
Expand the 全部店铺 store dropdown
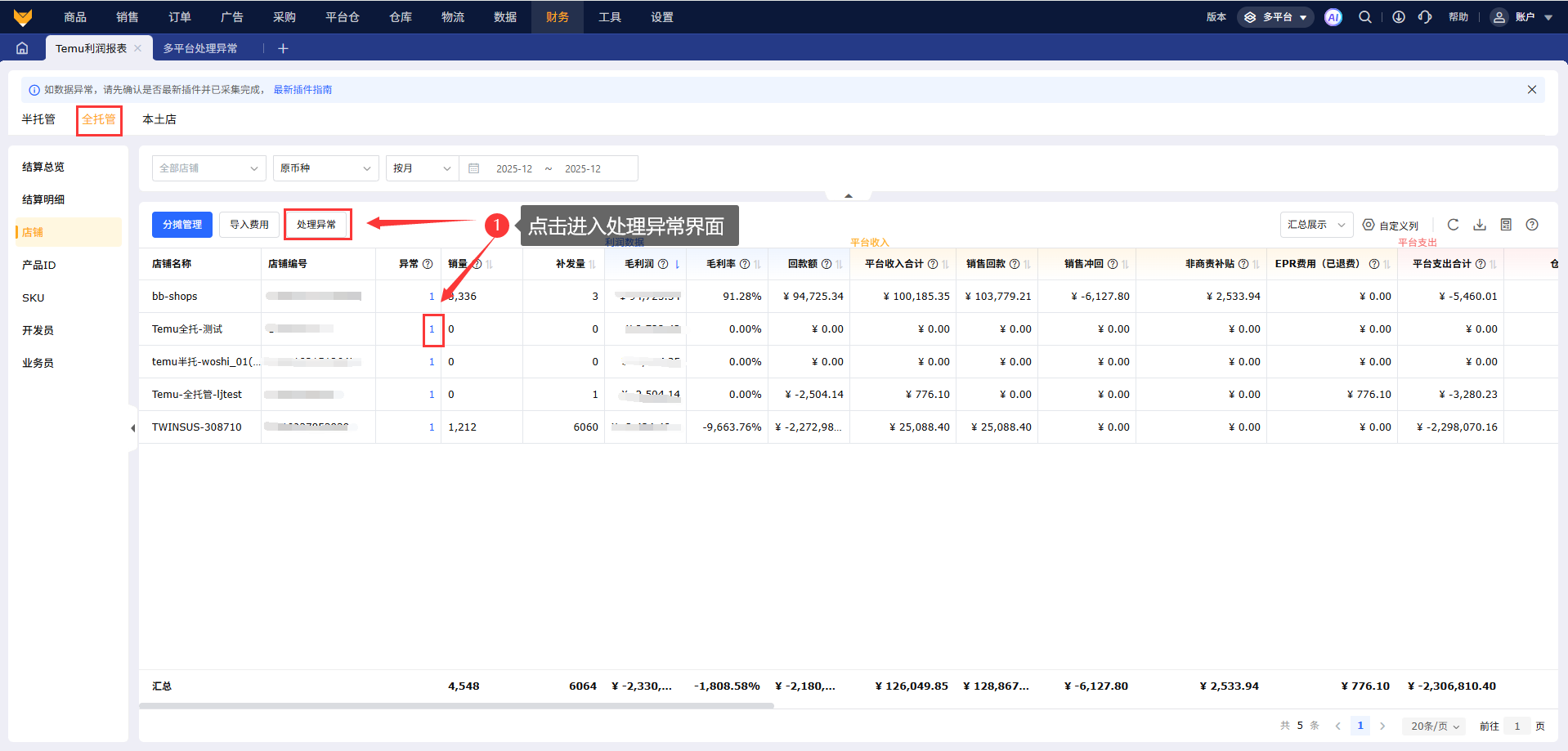[208, 168]
